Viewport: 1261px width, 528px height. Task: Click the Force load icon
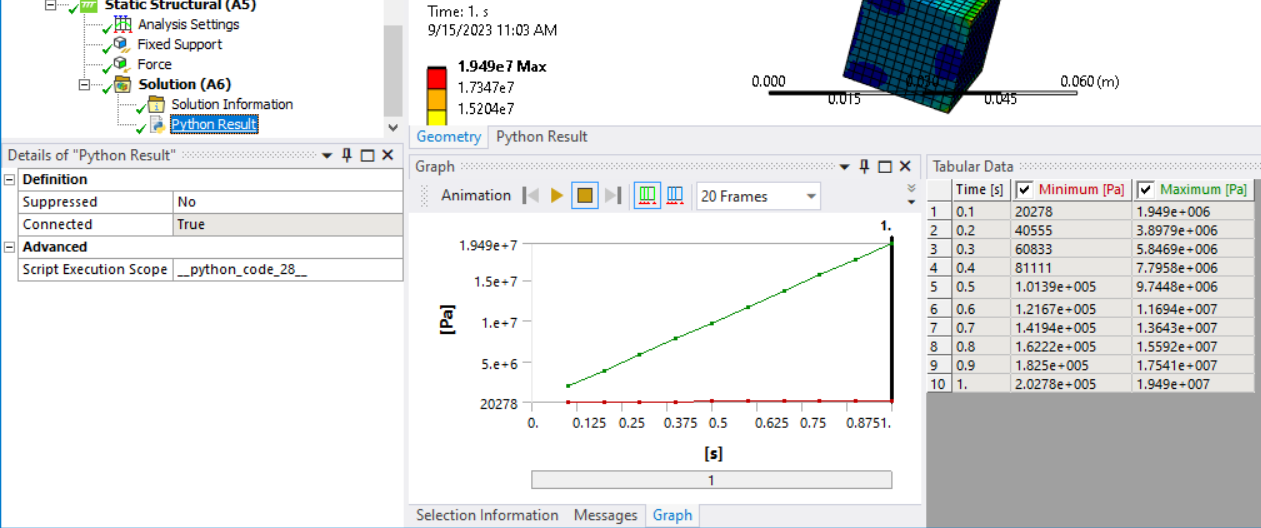121,64
